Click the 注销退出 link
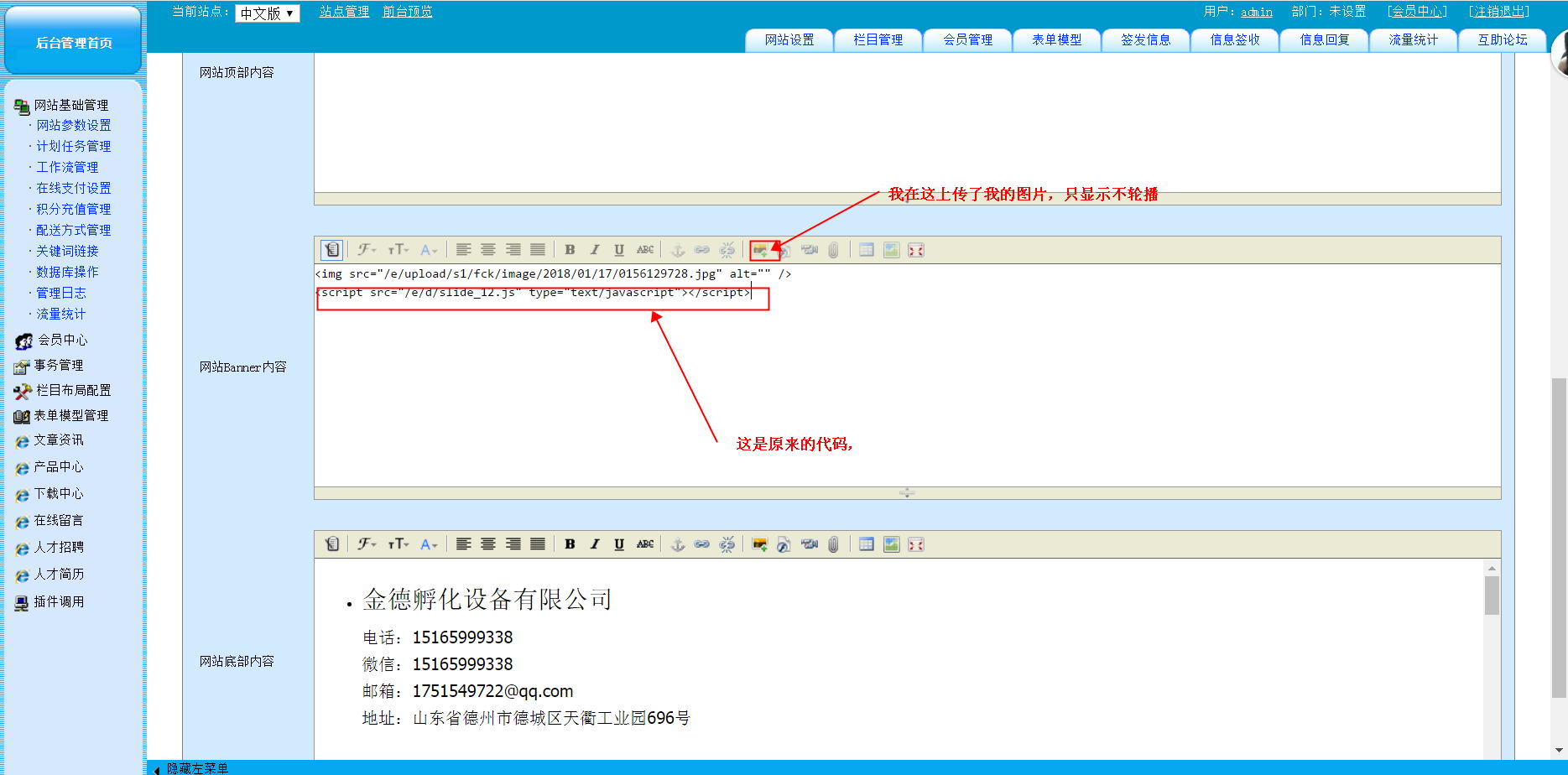 (1499, 12)
